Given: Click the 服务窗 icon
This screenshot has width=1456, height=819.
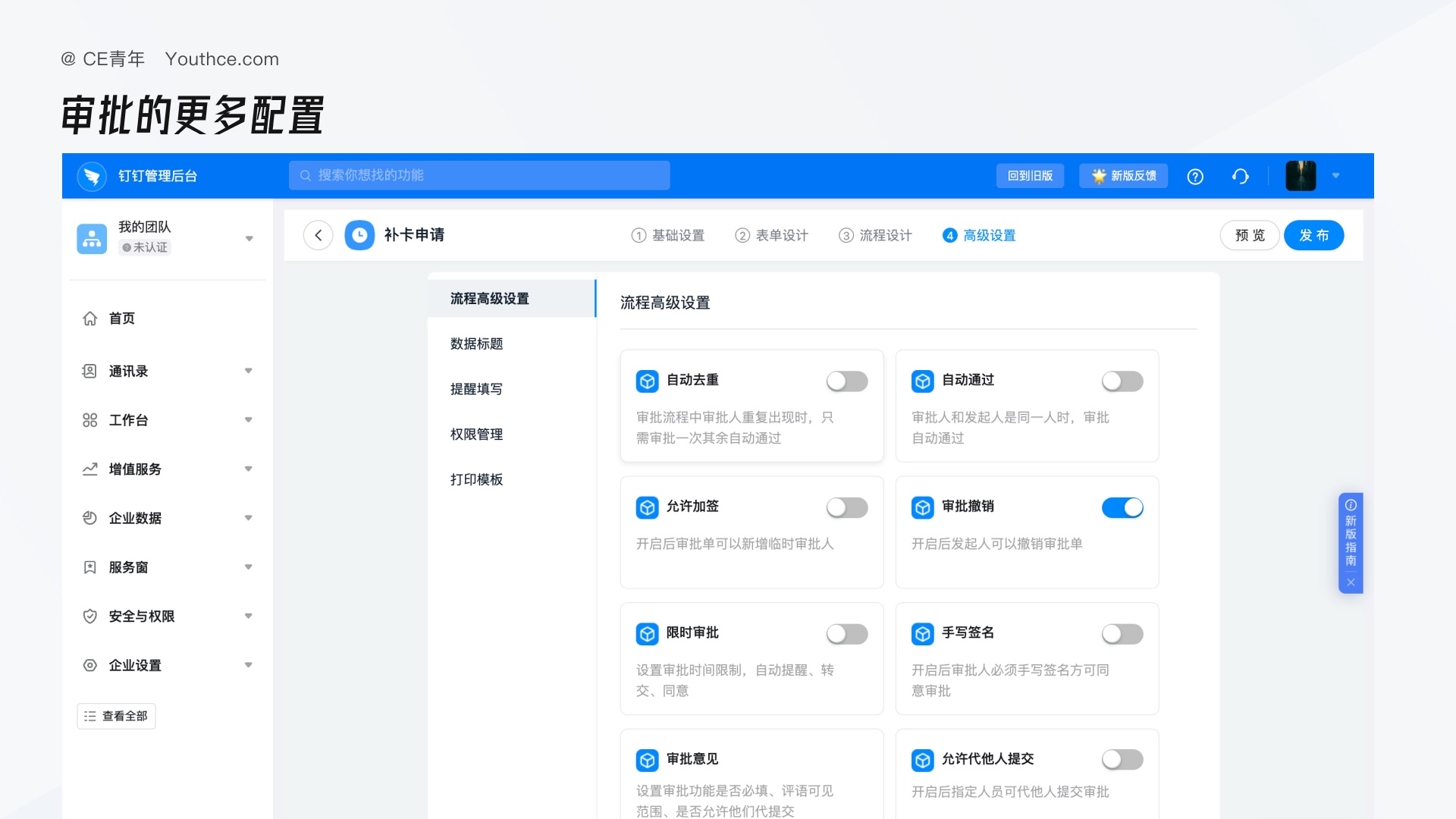Looking at the screenshot, I should [x=89, y=567].
